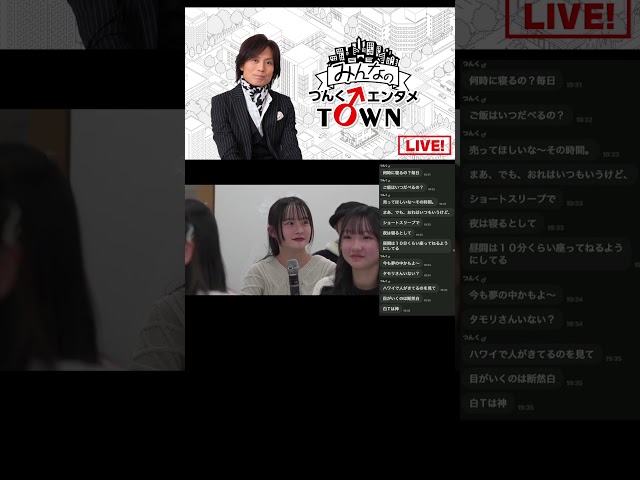This screenshot has width=640, height=480.
Task: Click the 19:32 timestamp in enlarged chat
Action: point(584,120)
